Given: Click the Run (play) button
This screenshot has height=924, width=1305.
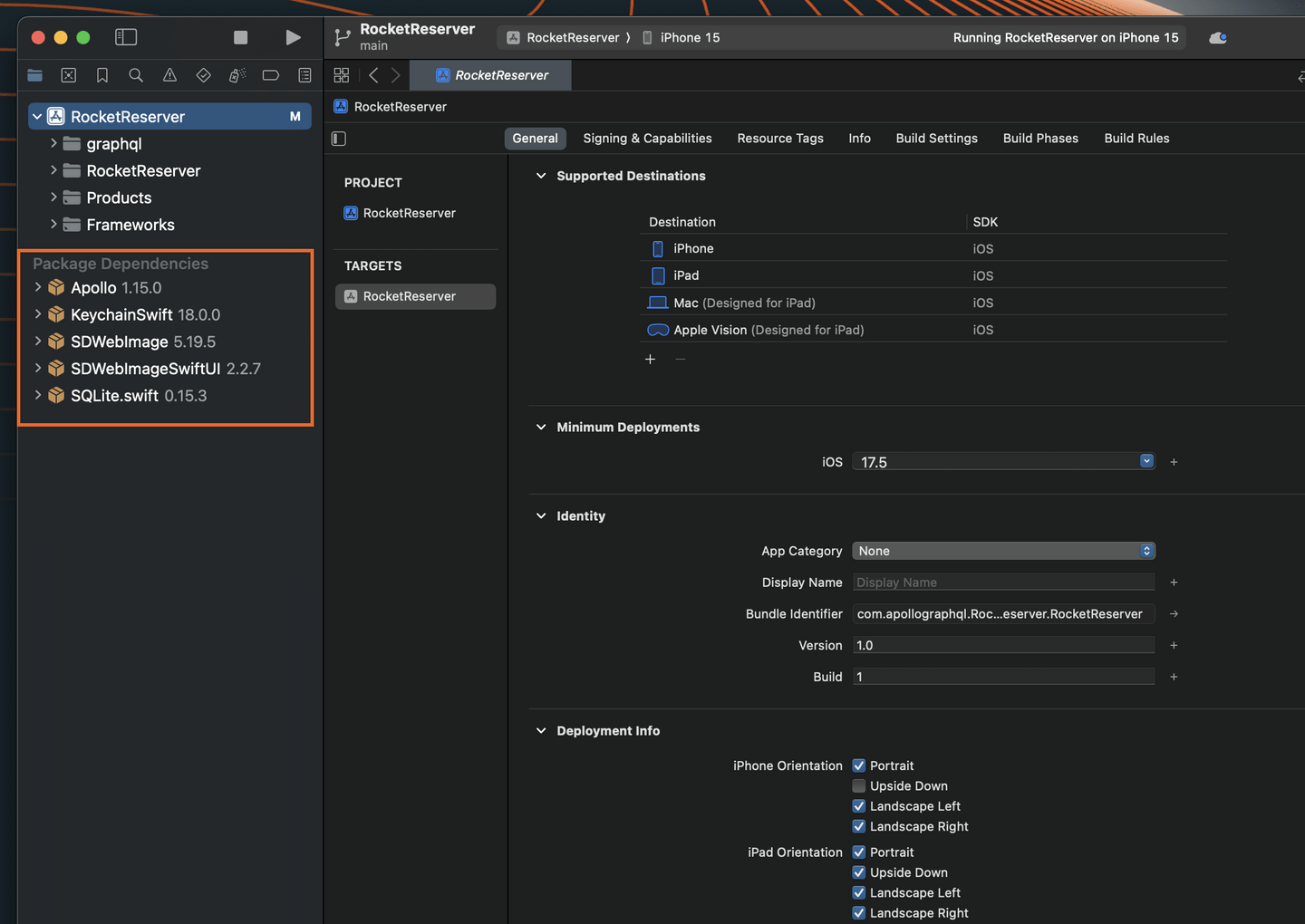Looking at the screenshot, I should click(x=293, y=37).
